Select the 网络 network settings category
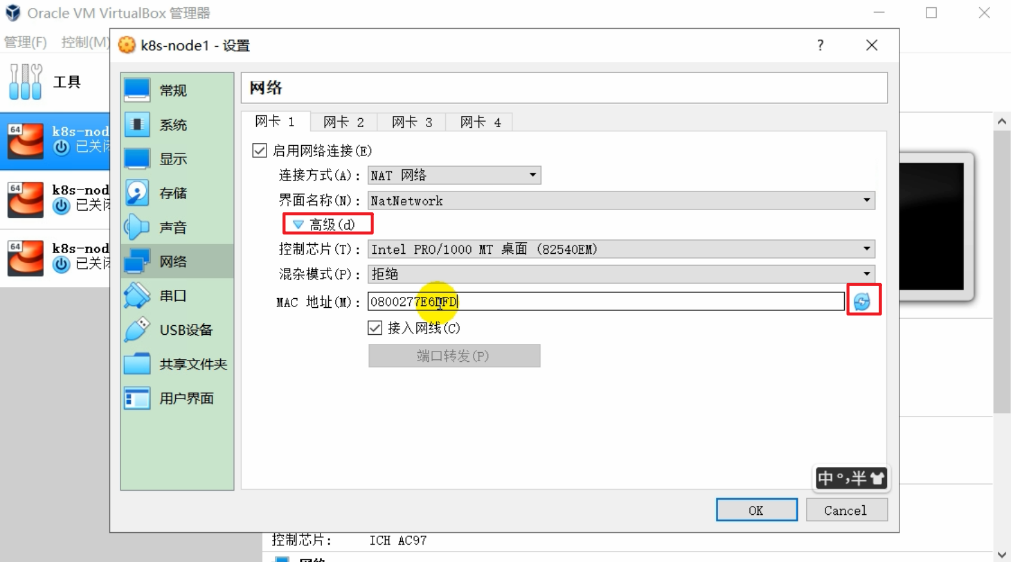The width and height of the screenshot is (1011, 562). click(x=177, y=261)
